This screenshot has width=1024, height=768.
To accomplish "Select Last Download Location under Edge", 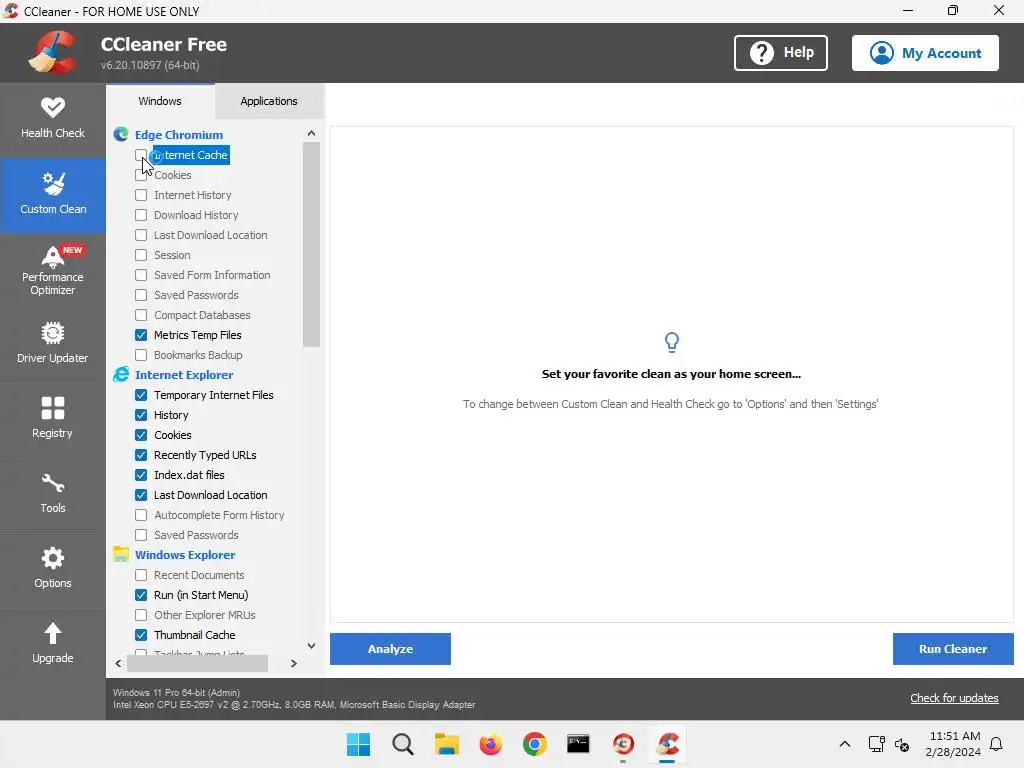I will (211, 235).
